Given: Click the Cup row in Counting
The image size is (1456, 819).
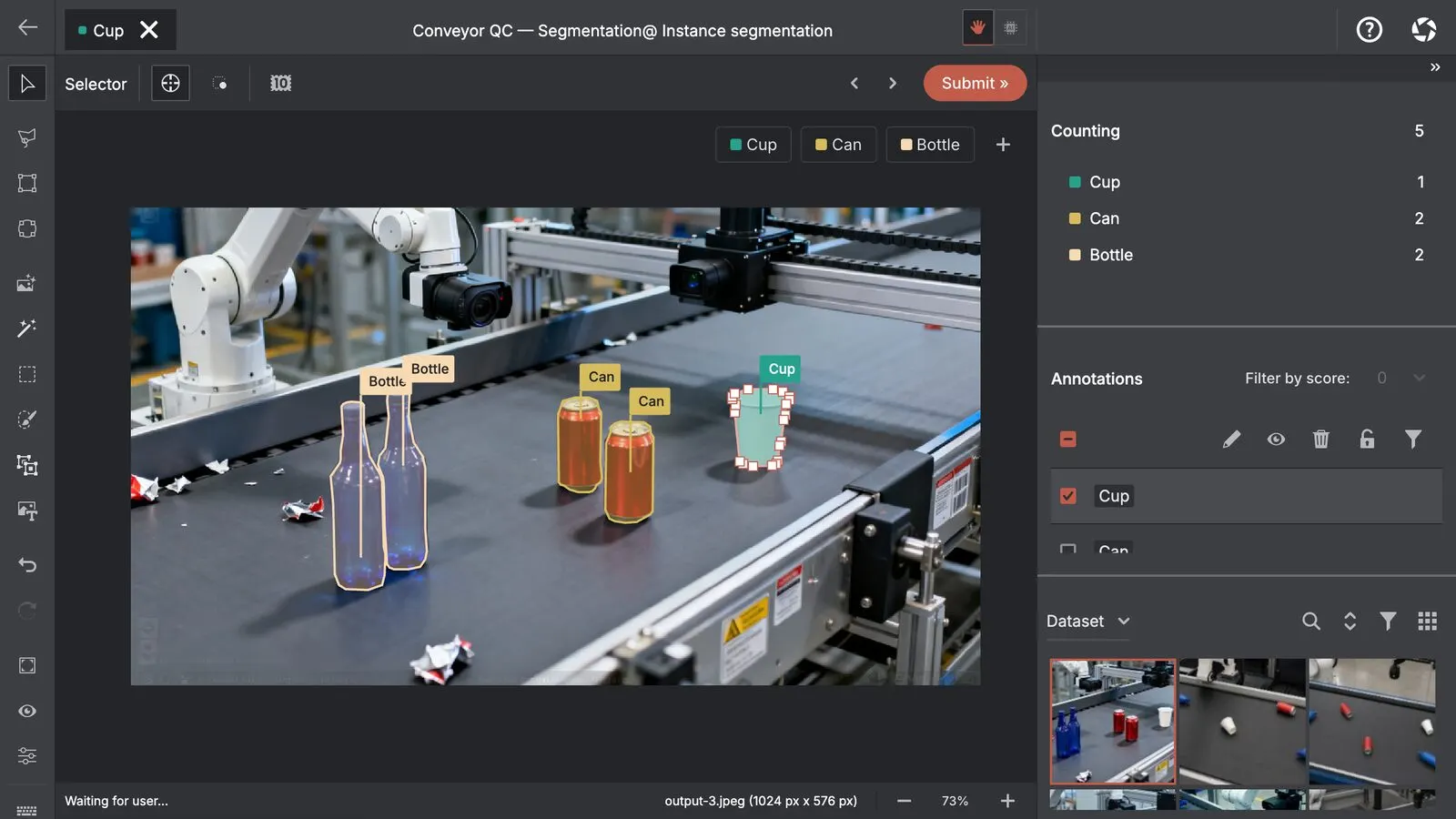Looking at the screenshot, I should point(1246,182).
